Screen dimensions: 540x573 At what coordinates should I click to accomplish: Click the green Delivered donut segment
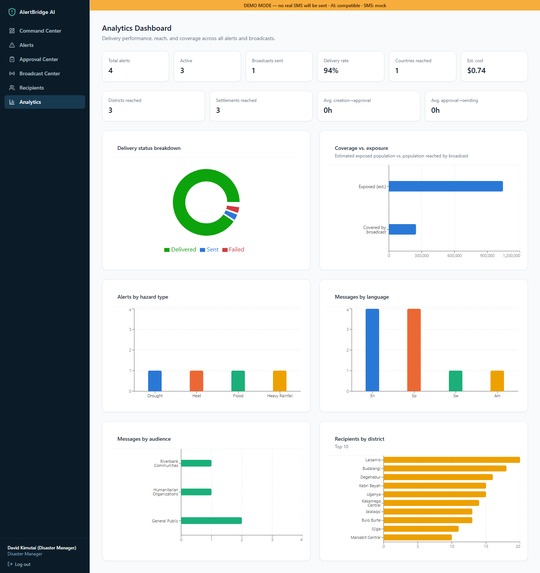(x=179, y=202)
